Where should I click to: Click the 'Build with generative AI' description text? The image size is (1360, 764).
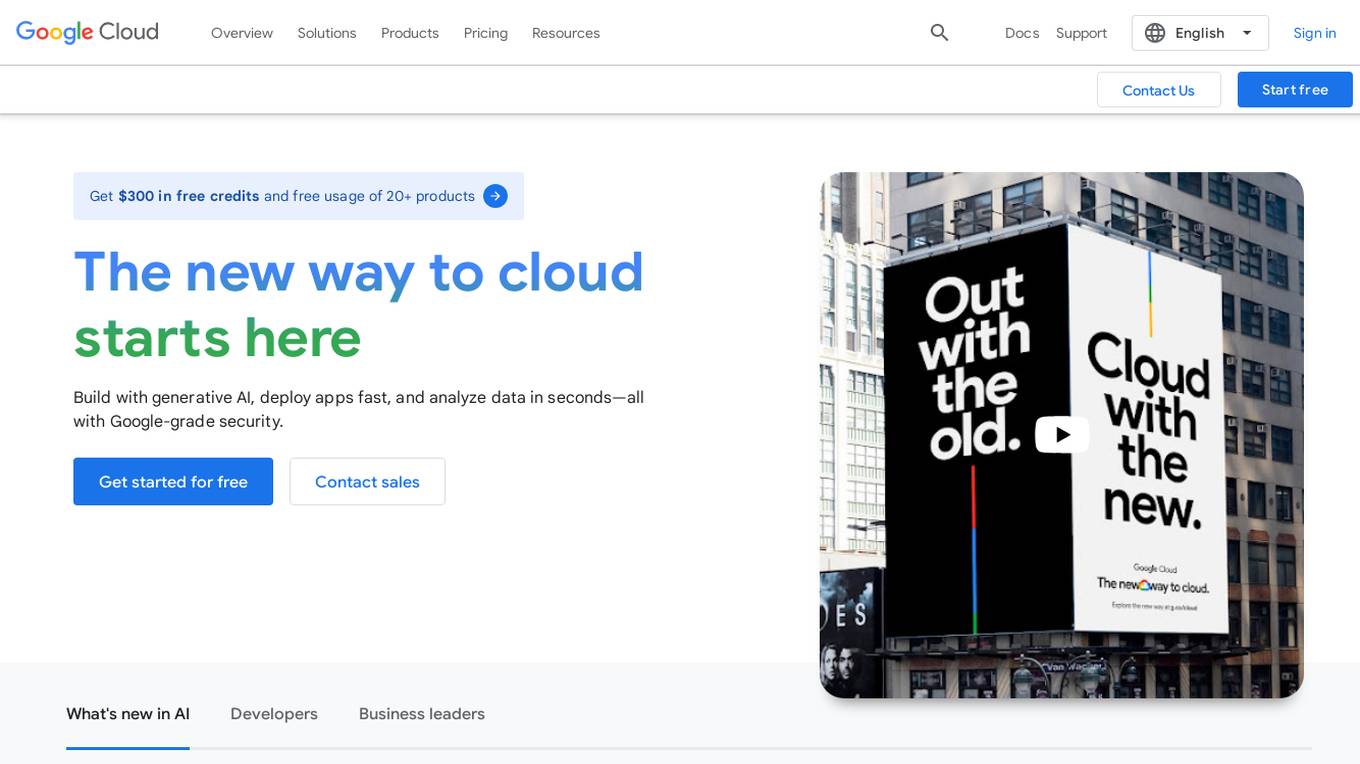358,409
